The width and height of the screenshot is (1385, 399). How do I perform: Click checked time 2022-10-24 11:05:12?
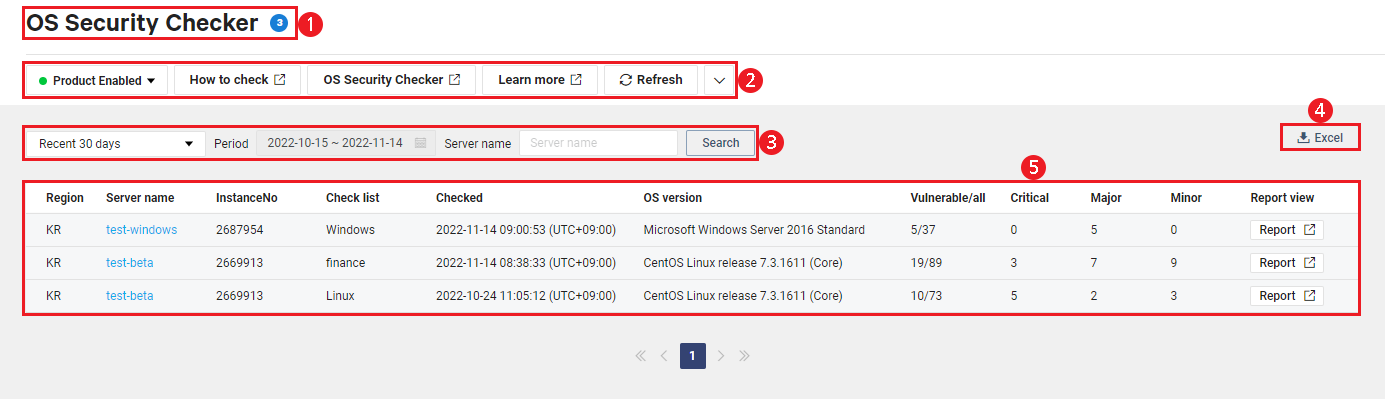point(526,296)
